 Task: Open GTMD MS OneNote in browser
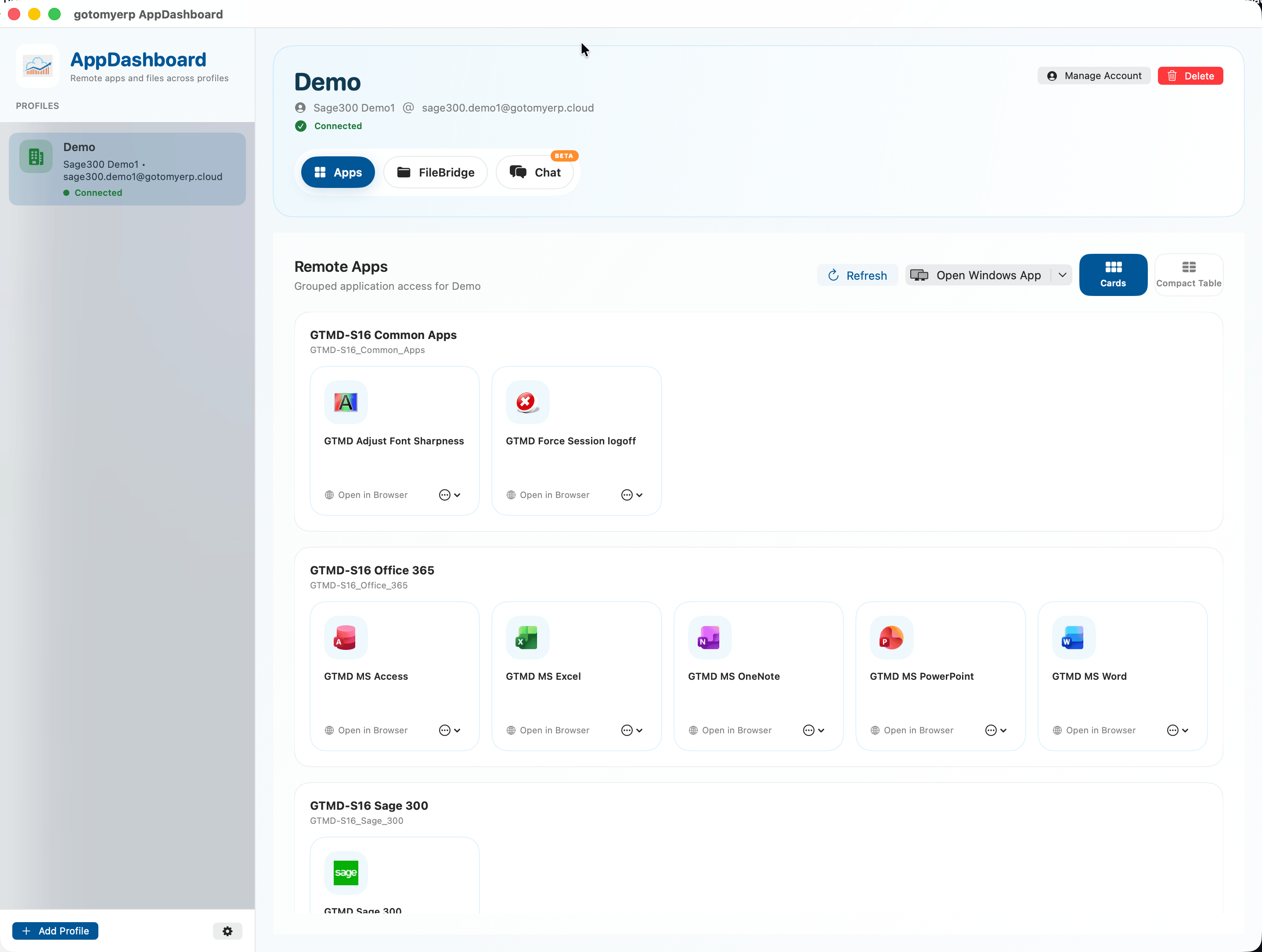730,730
